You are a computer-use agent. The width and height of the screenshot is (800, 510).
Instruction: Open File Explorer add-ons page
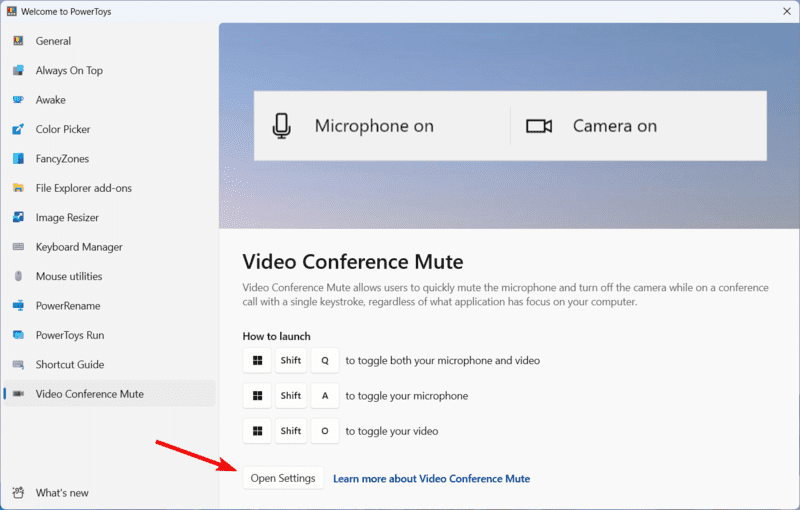[109, 188]
